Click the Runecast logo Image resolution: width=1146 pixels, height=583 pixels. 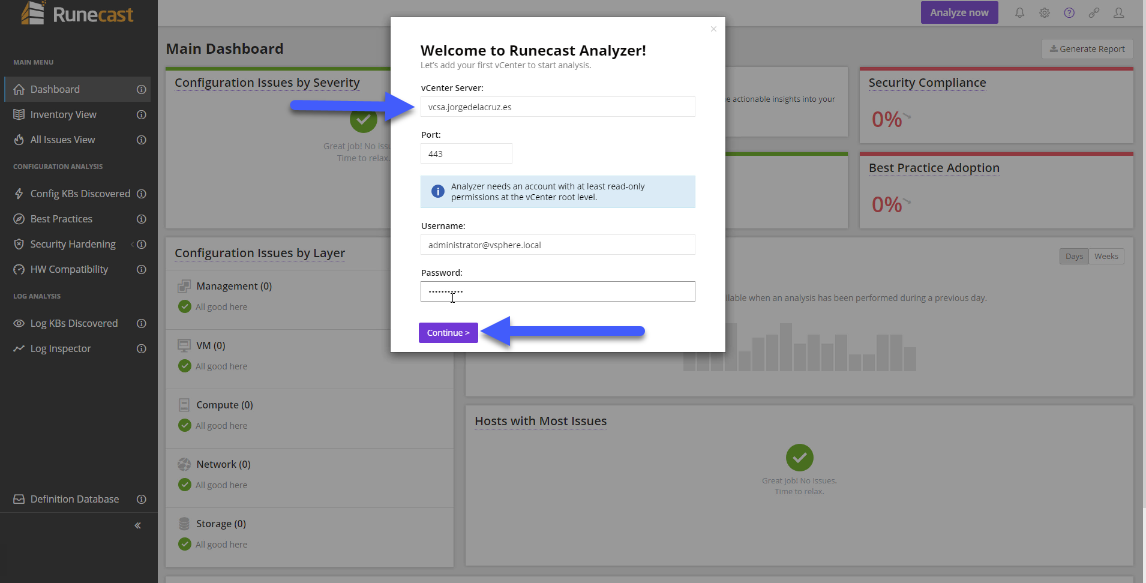pyautogui.click(x=77, y=12)
